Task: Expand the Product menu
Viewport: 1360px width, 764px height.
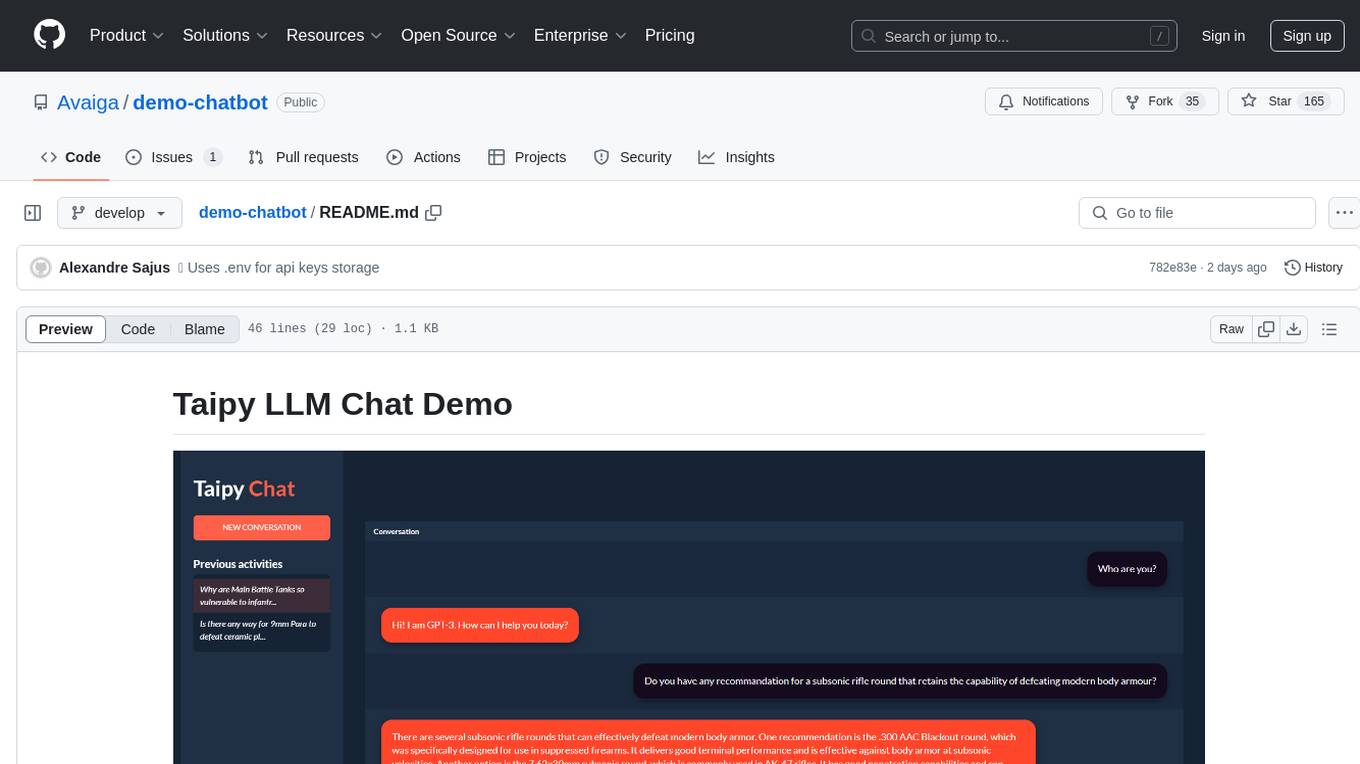Action: tap(127, 35)
